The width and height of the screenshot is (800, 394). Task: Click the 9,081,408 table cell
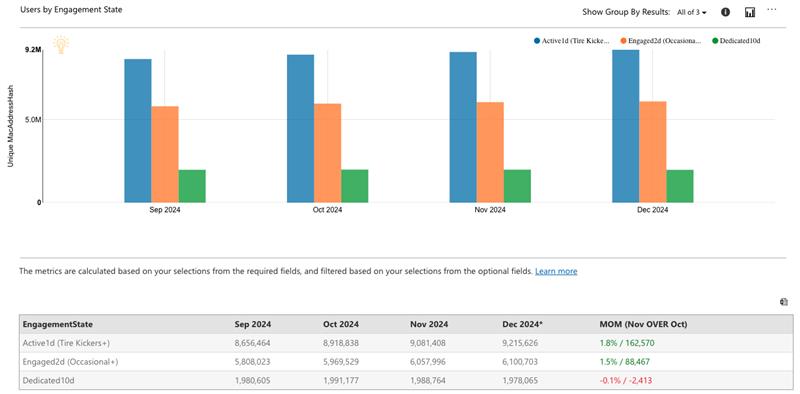click(428, 343)
